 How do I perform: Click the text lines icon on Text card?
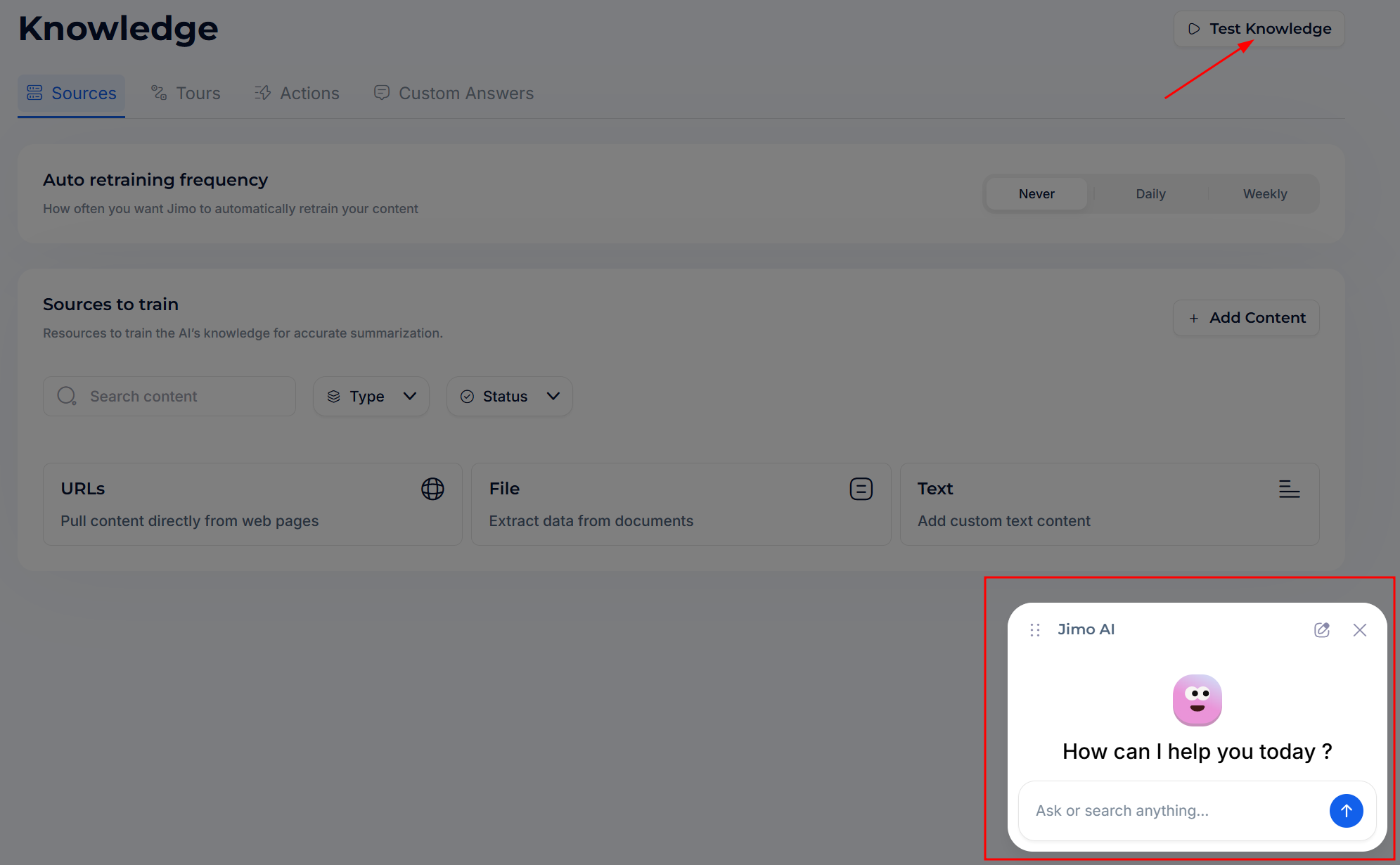(1289, 489)
